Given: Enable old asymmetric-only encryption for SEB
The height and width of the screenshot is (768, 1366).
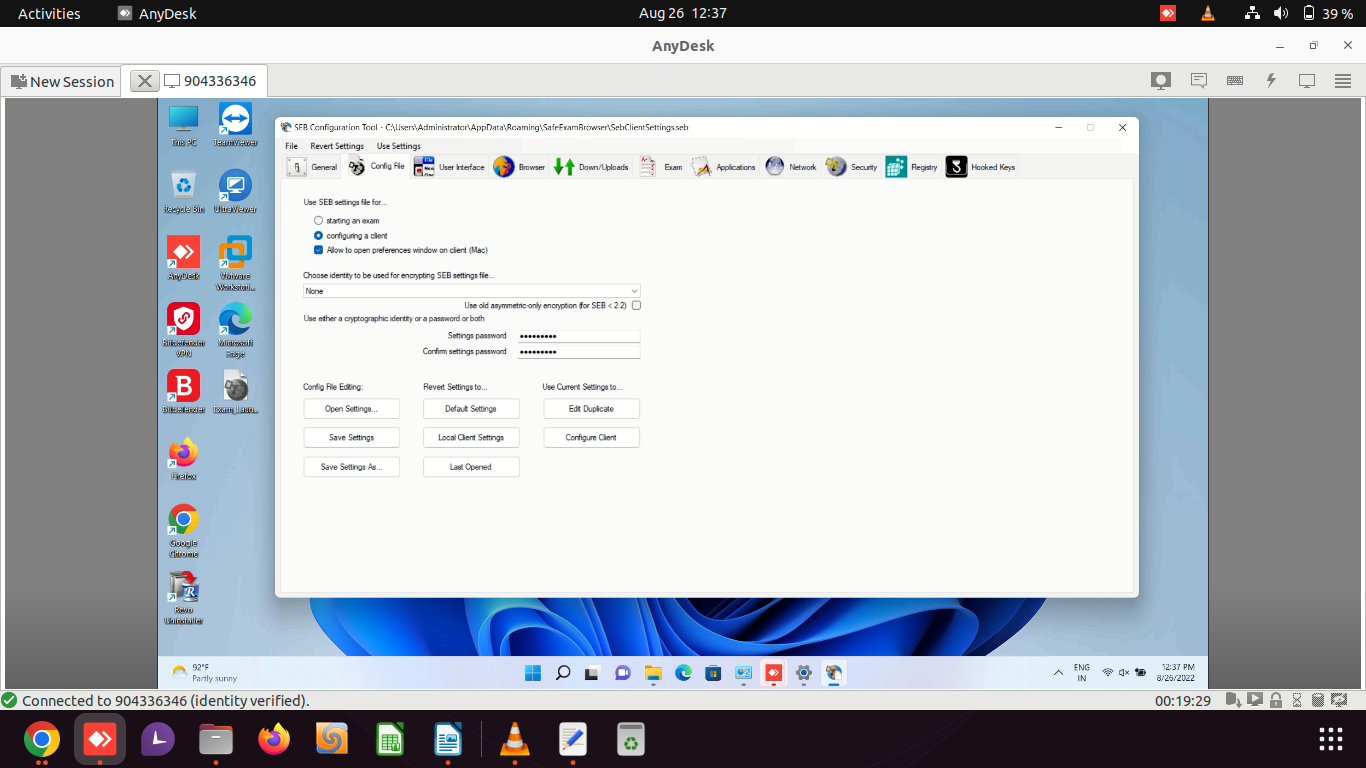Looking at the screenshot, I should (x=637, y=305).
